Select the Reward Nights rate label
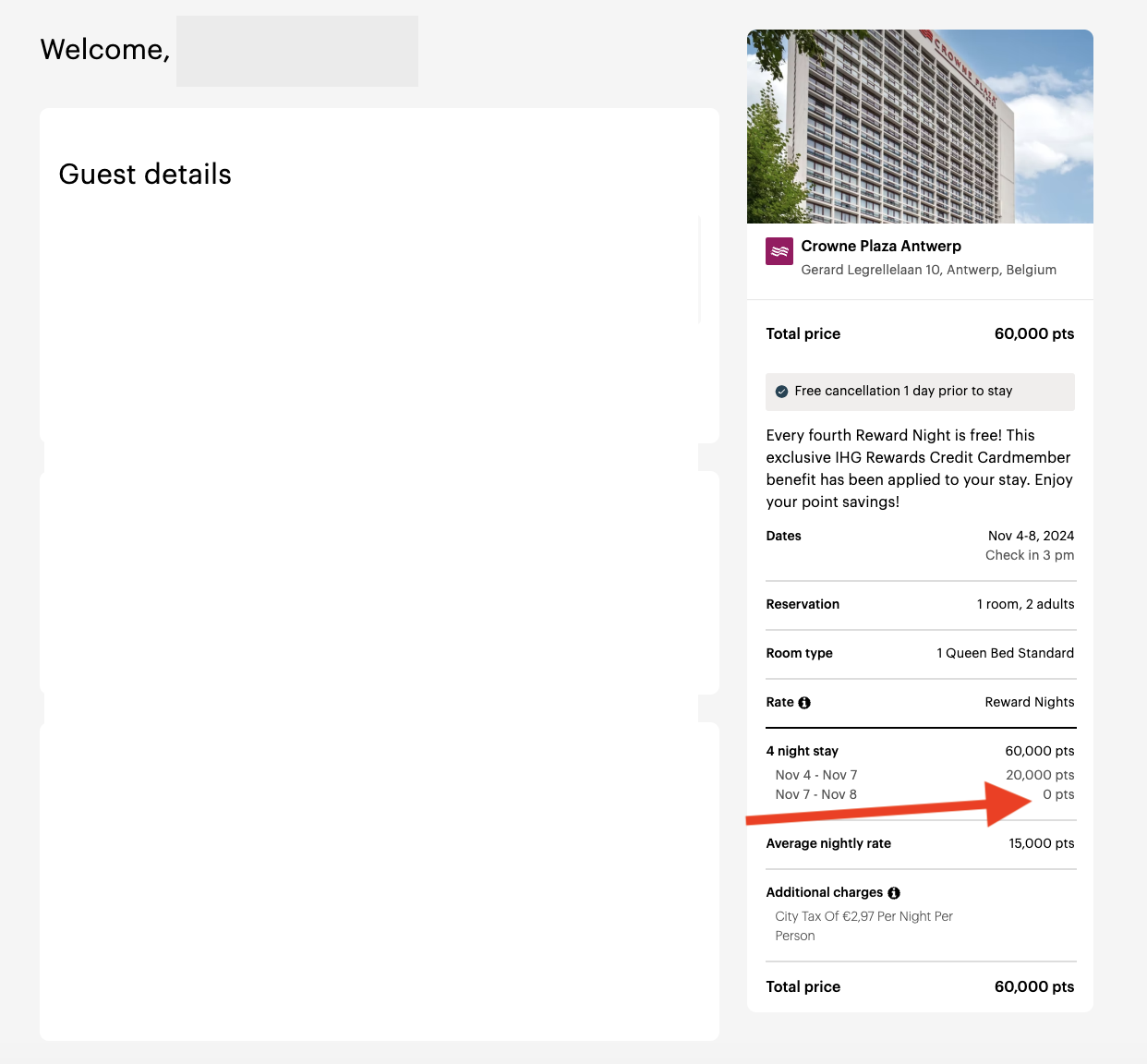 tap(1029, 702)
